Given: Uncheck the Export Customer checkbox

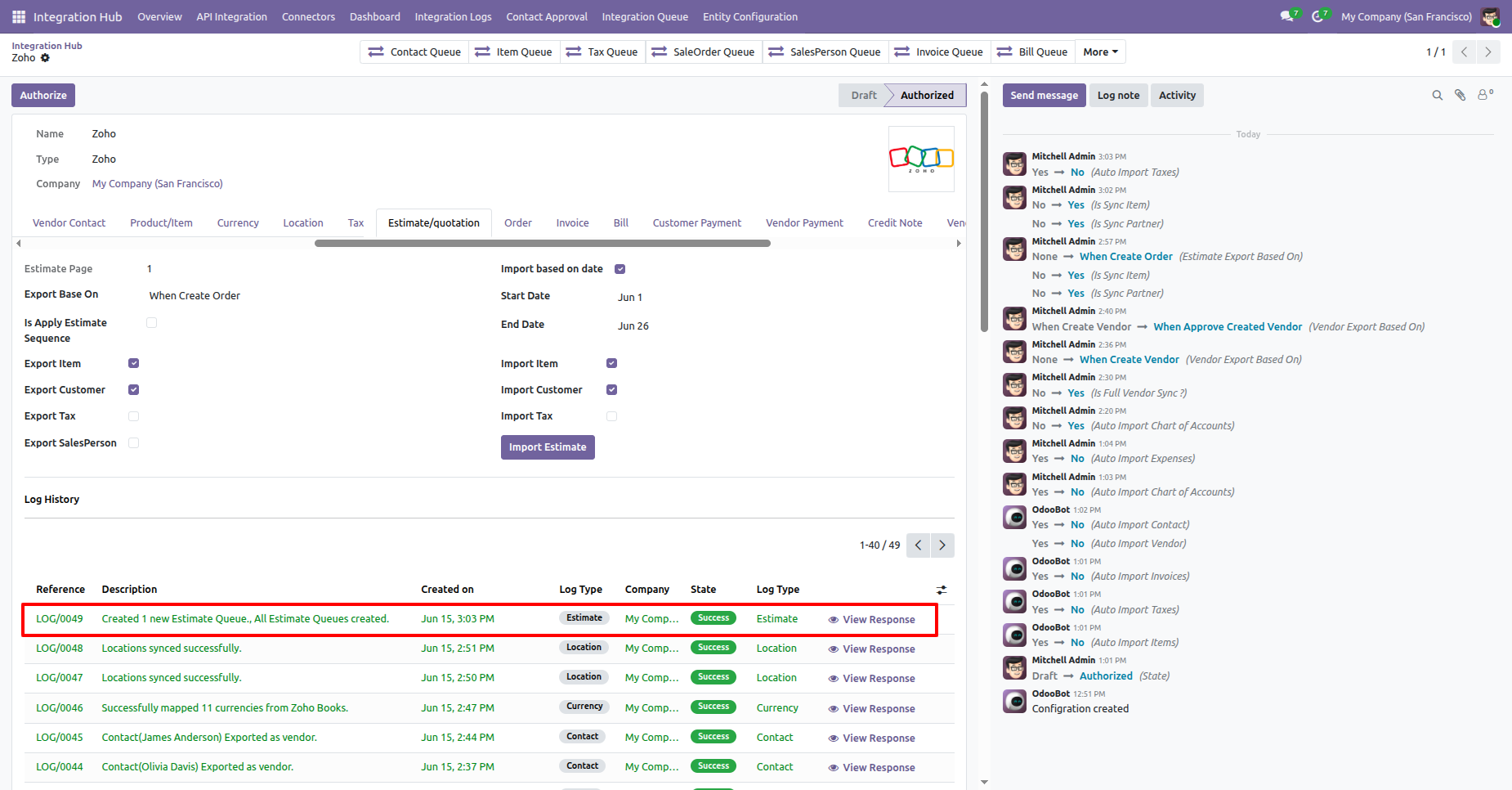Looking at the screenshot, I should [x=133, y=390].
